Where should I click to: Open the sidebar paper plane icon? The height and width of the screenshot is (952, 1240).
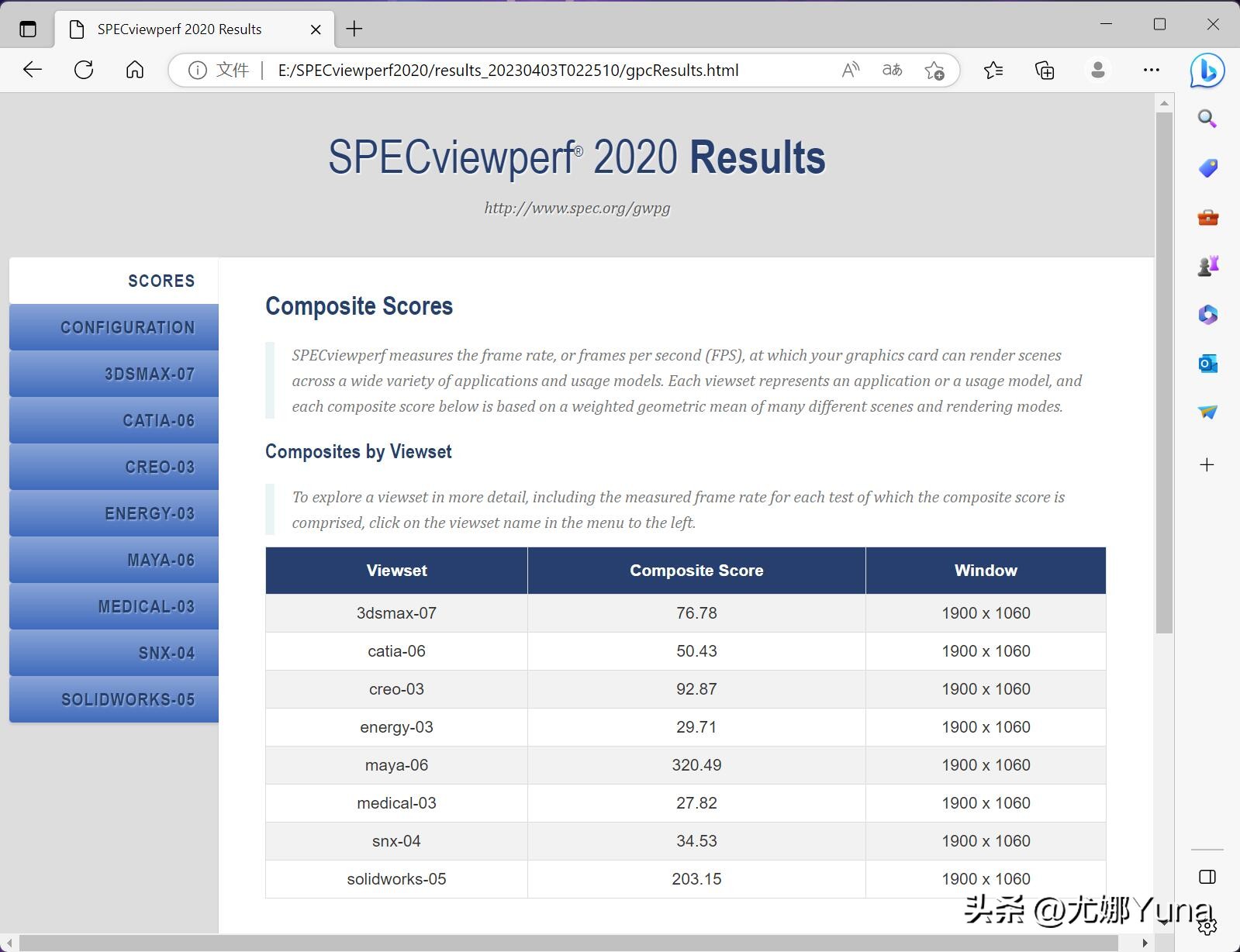coord(1207,412)
